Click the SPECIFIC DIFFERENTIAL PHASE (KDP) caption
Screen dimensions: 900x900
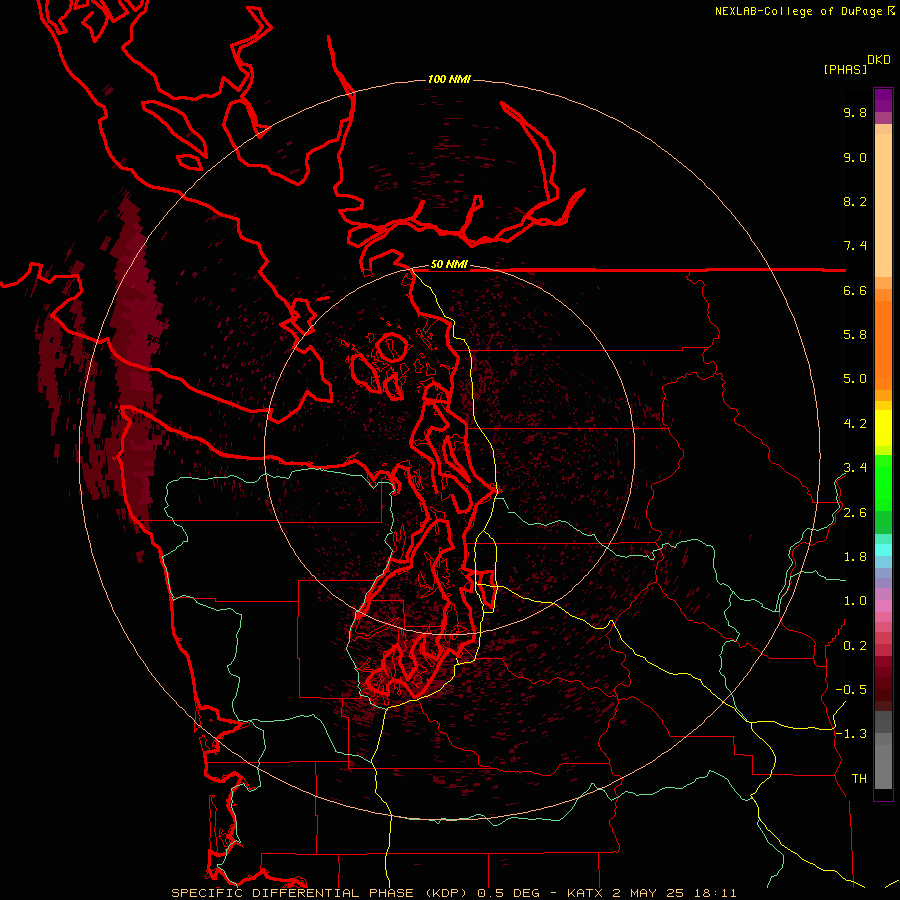click(x=320, y=893)
